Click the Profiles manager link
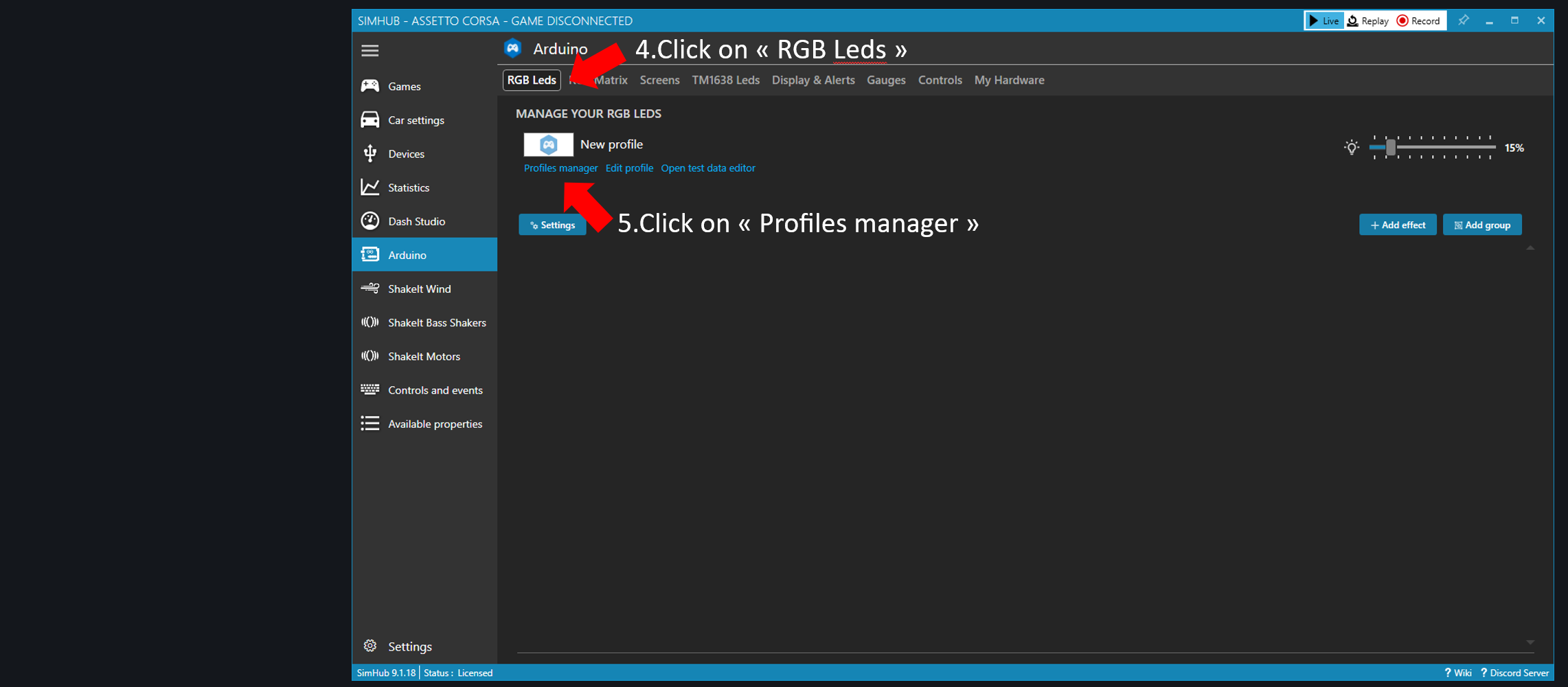 (560, 168)
